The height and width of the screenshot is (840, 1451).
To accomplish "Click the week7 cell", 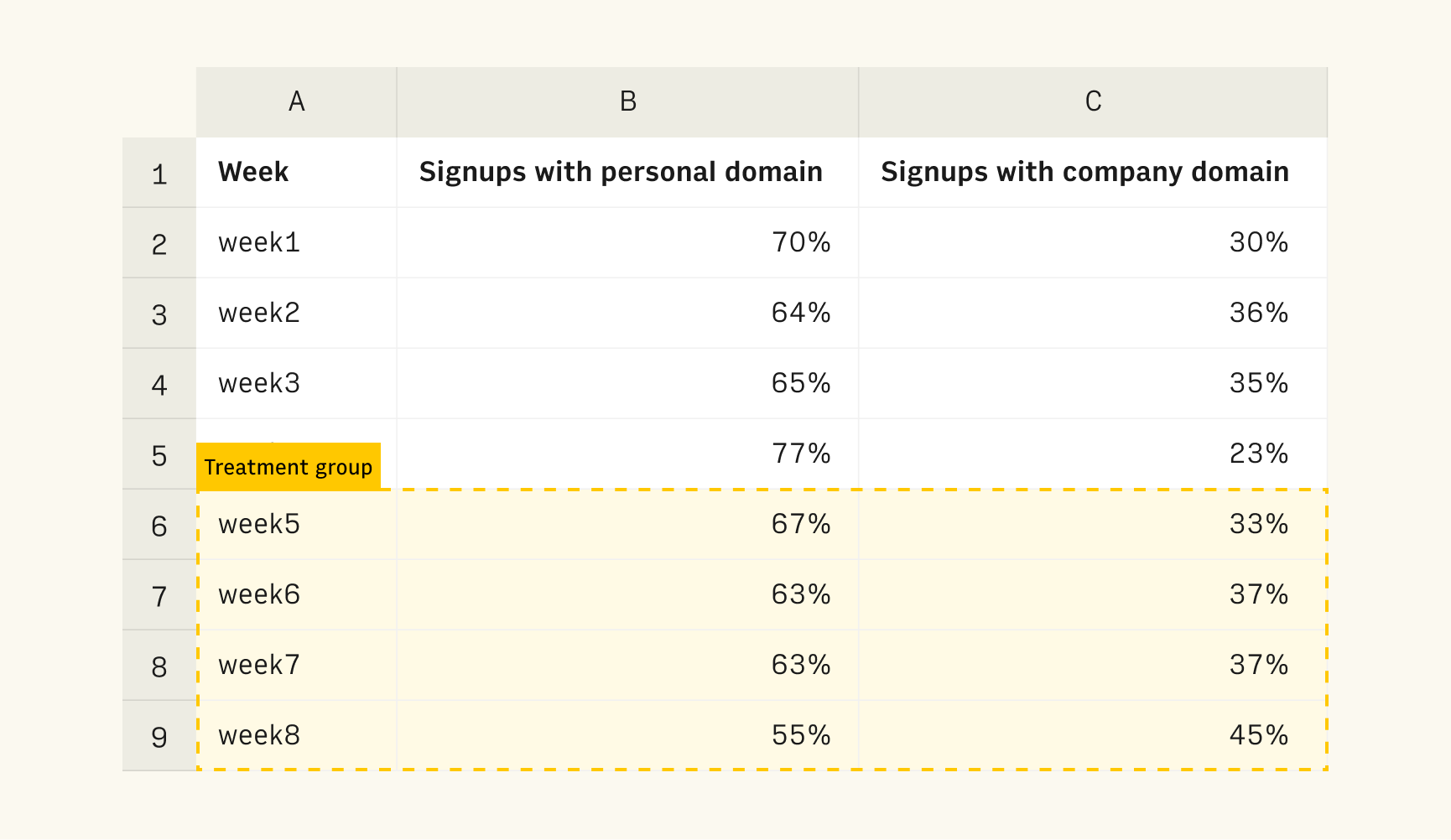I will point(296,666).
